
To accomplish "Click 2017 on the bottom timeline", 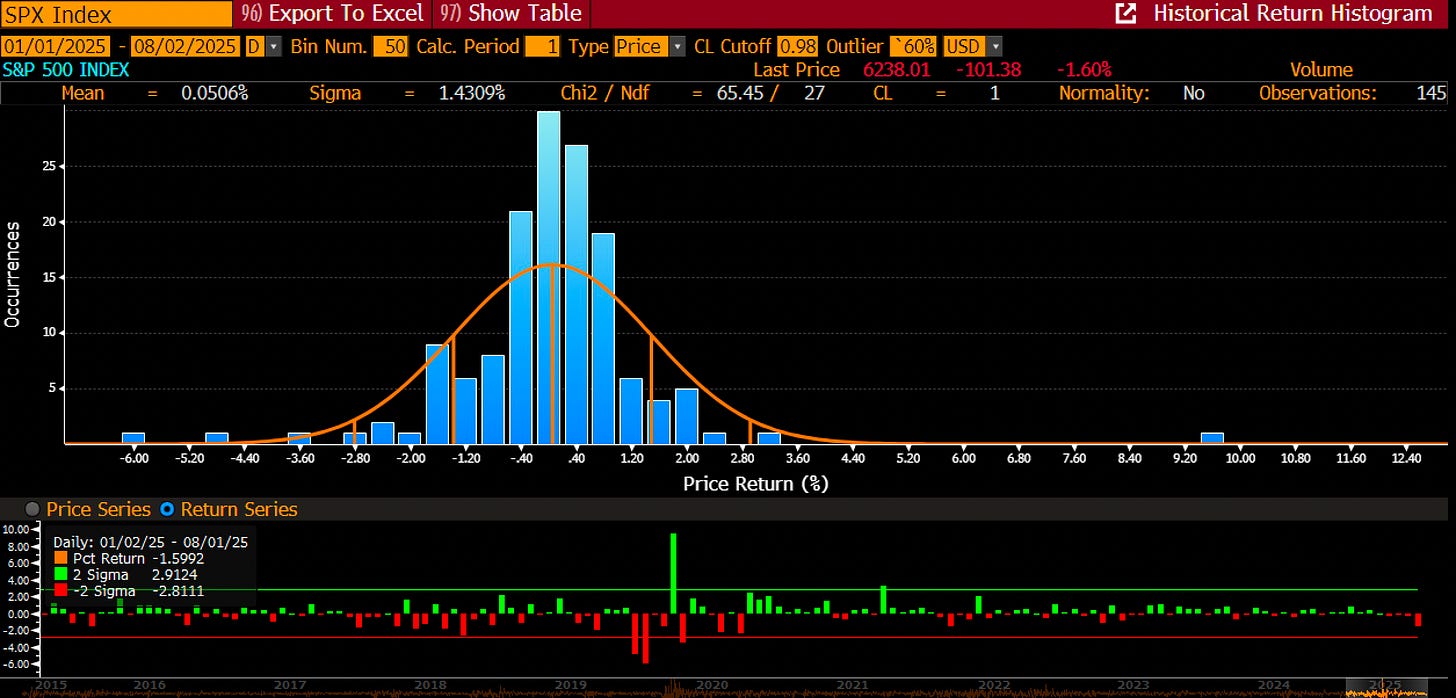I will tap(289, 685).
